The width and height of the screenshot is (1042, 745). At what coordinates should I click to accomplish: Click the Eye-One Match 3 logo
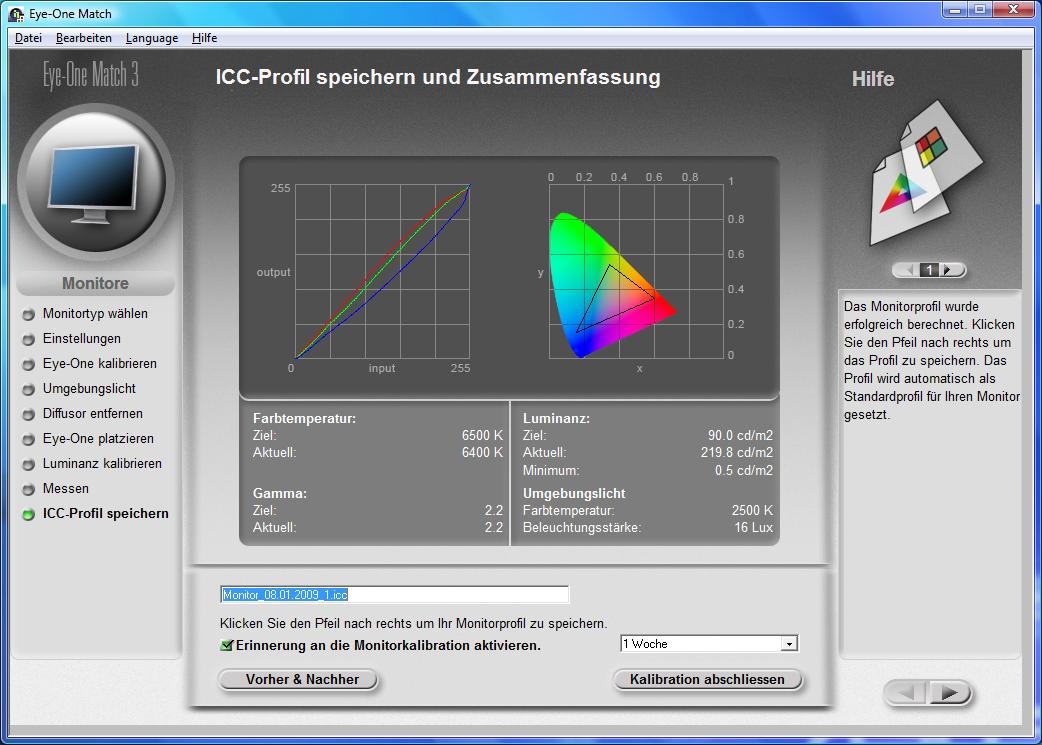click(x=91, y=74)
